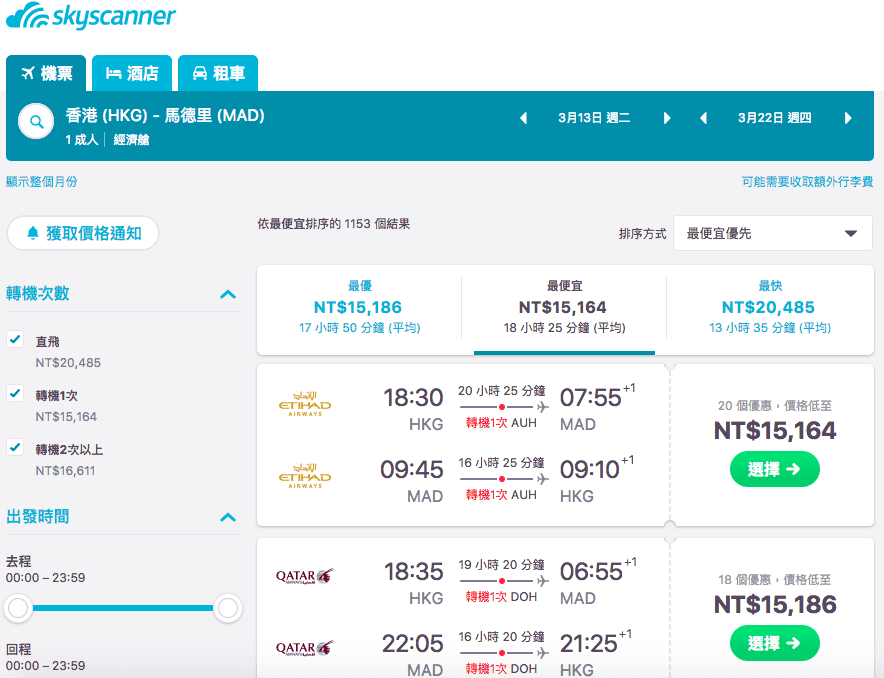Uncheck the 轉機1次 one-stop checkbox
The height and width of the screenshot is (678, 884).
[15, 393]
